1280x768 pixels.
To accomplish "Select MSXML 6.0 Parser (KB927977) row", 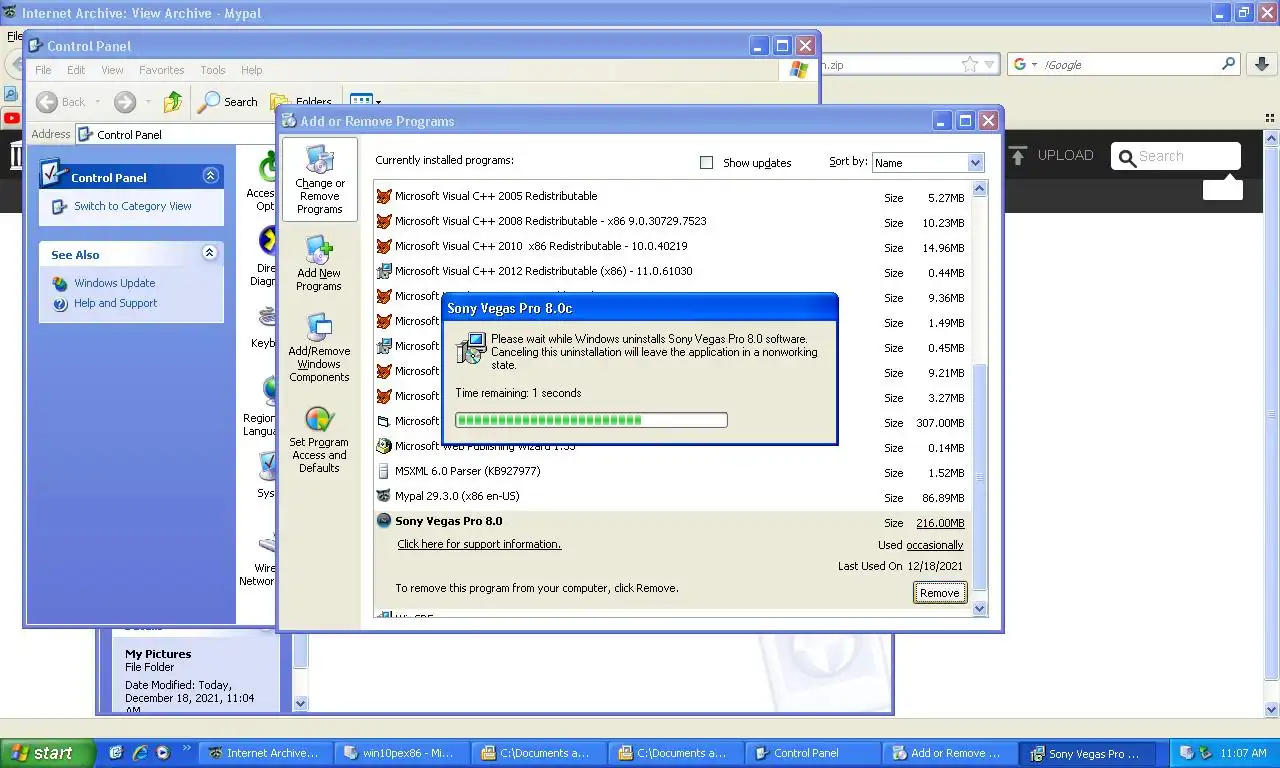I will 671,471.
